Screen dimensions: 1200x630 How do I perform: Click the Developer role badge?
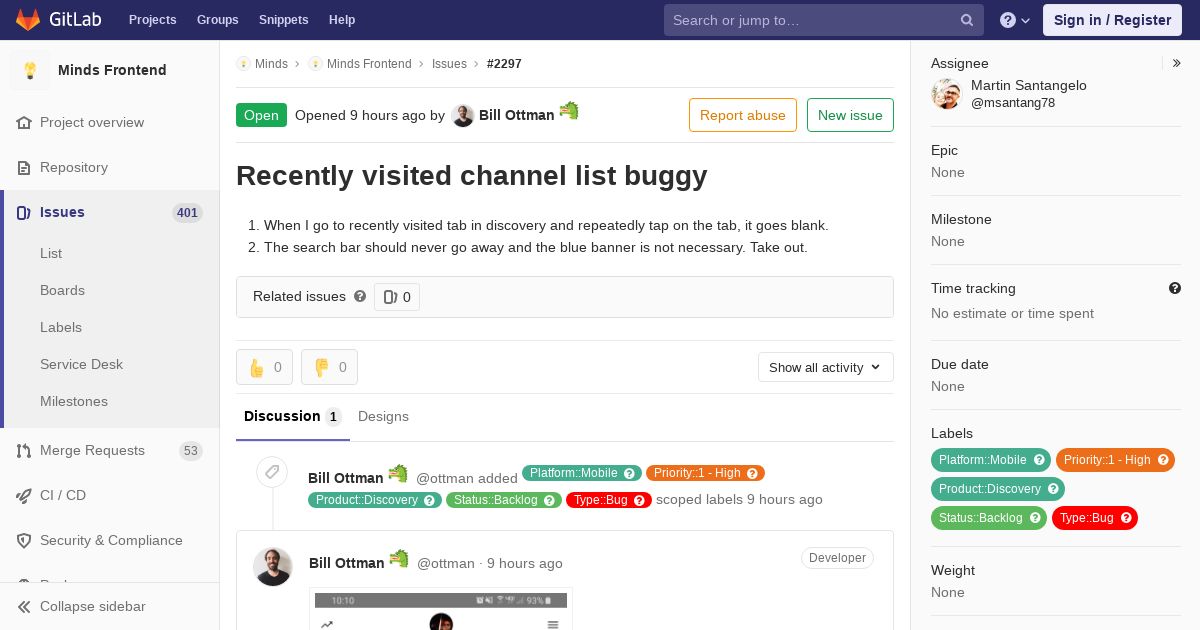(x=837, y=558)
